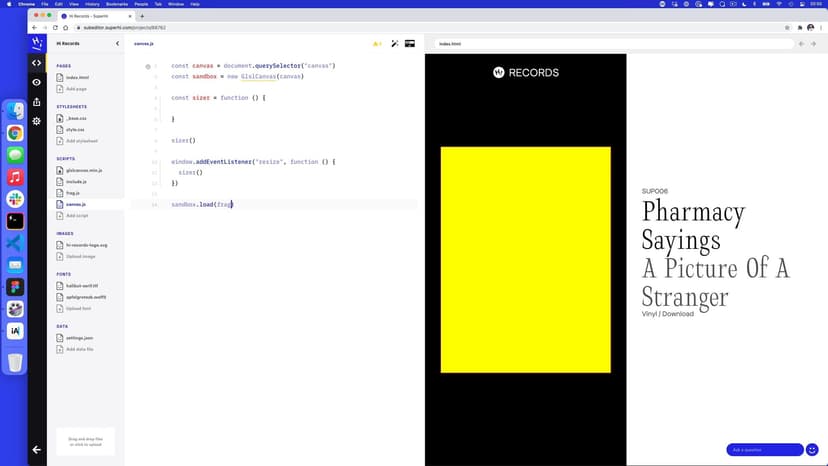Click the share/export icon in sidebar

[x=37, y=101]
